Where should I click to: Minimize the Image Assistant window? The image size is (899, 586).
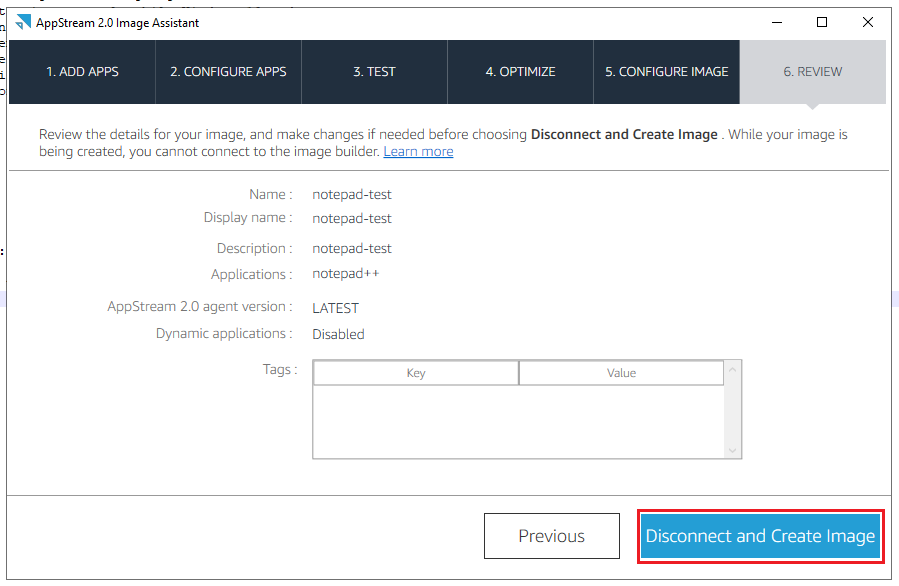point(777,22)
